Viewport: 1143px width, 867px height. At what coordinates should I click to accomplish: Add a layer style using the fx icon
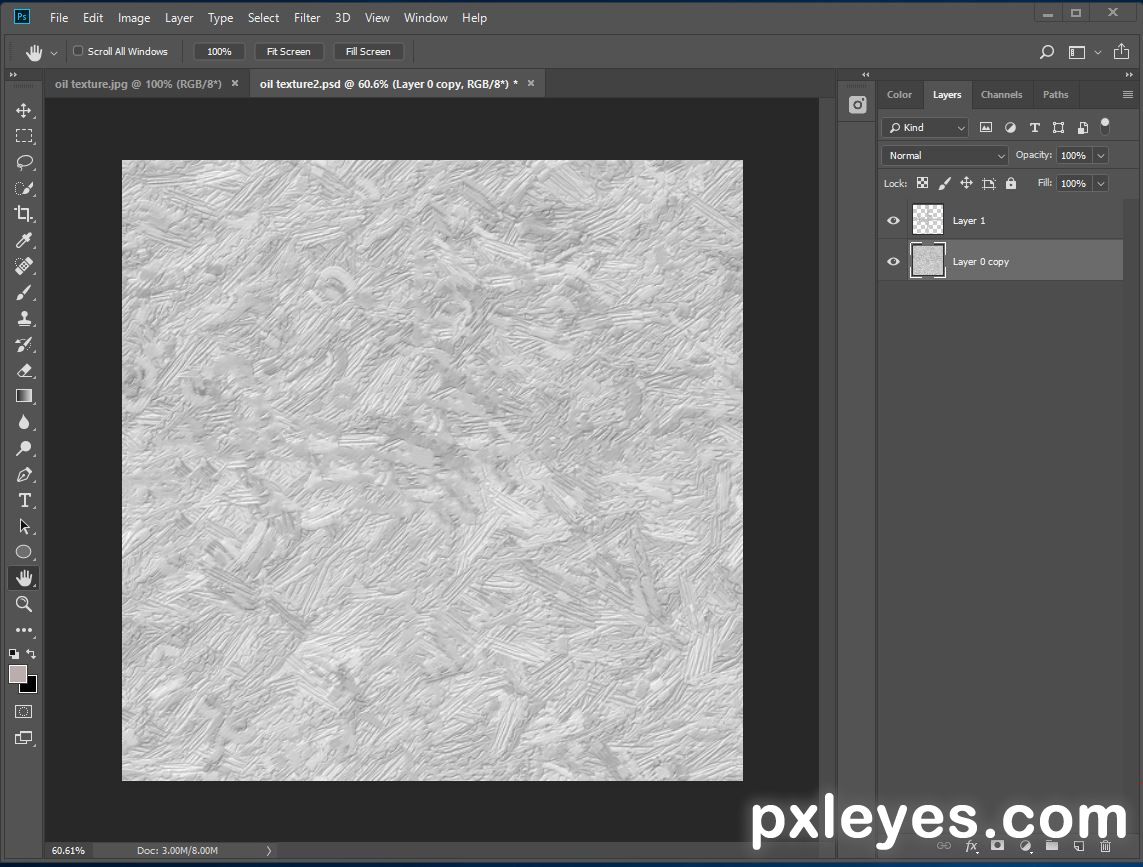click(x=971, y=846)
